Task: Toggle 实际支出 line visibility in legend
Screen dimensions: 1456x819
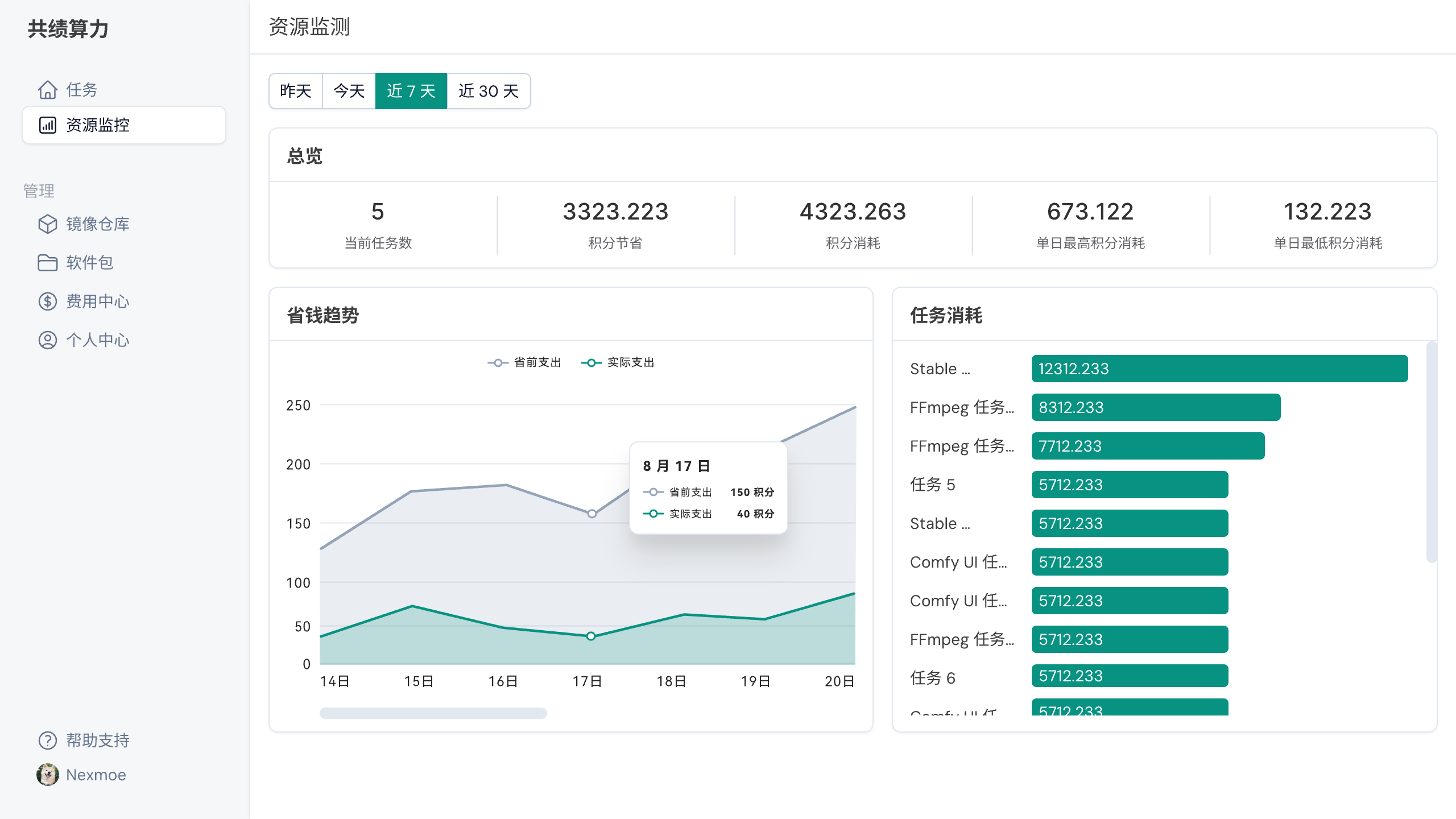Action: click(x=620, y=362)
